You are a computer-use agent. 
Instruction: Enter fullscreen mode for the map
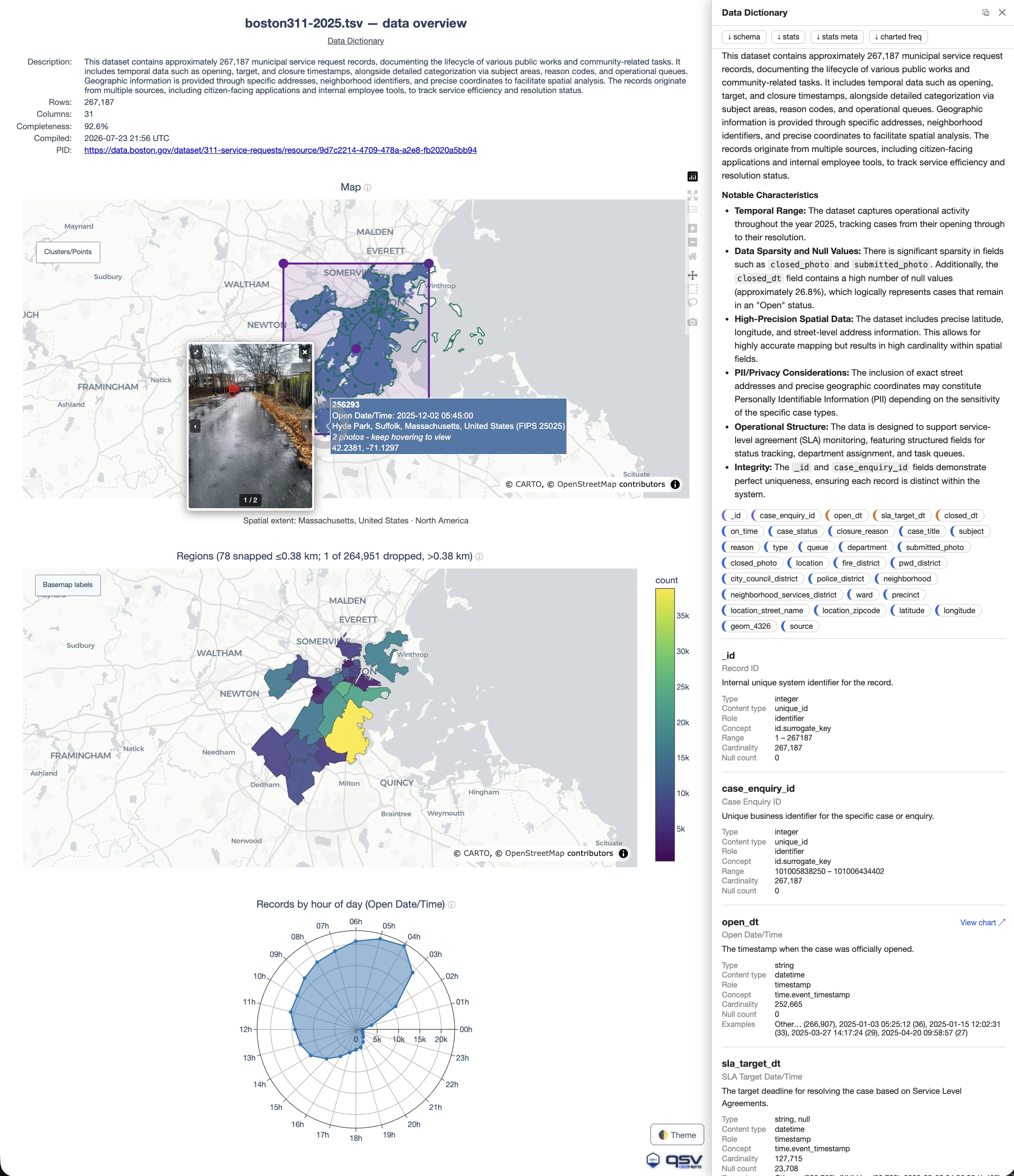[692, 196]
